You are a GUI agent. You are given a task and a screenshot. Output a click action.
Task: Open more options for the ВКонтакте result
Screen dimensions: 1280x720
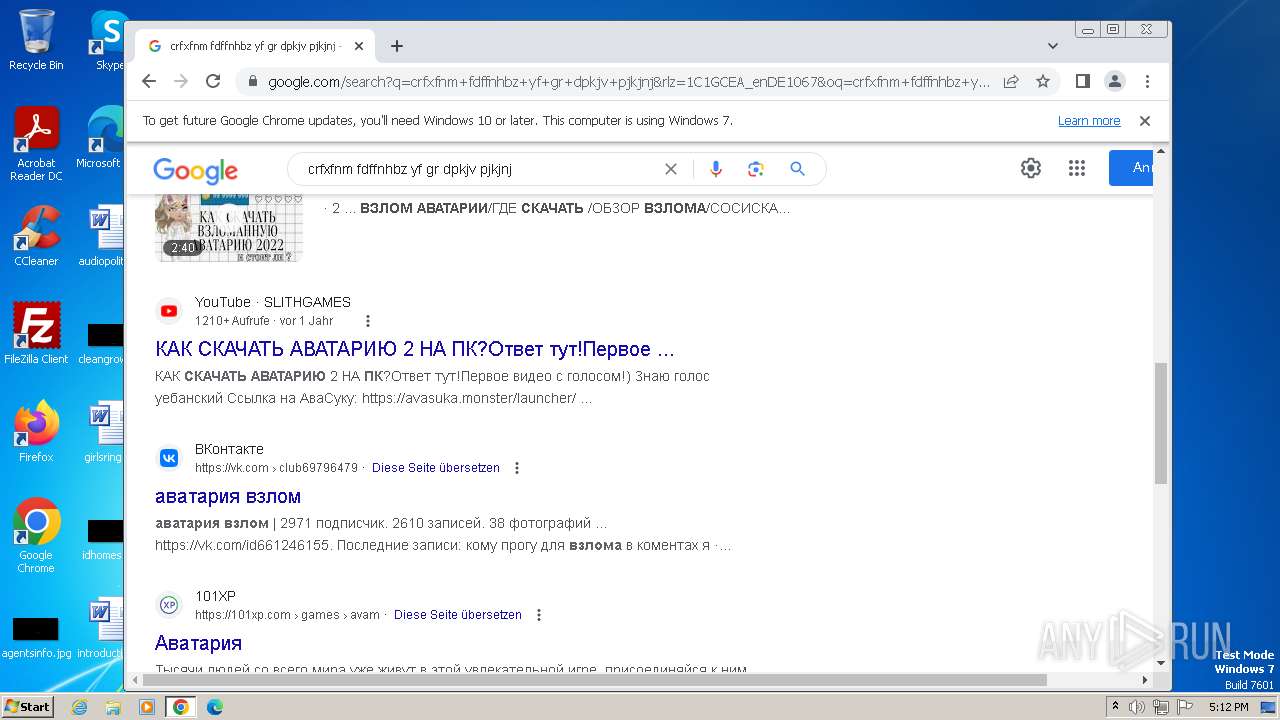point(517,468)
